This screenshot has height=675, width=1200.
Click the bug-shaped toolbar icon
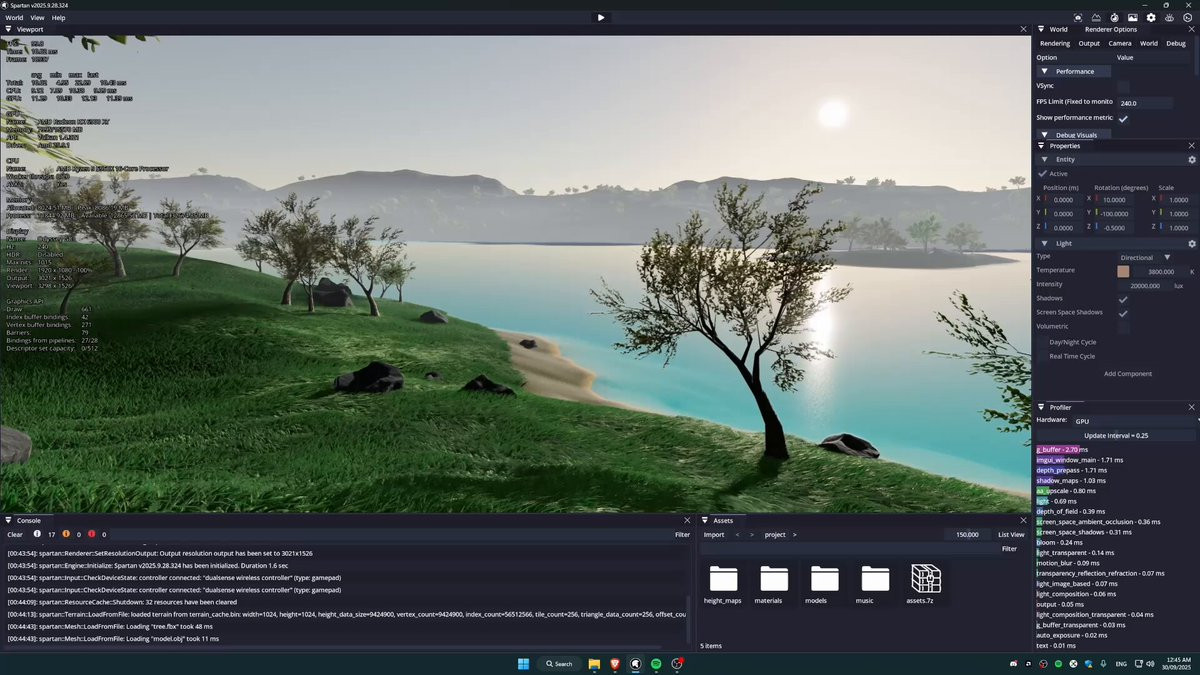[1169, 17]
